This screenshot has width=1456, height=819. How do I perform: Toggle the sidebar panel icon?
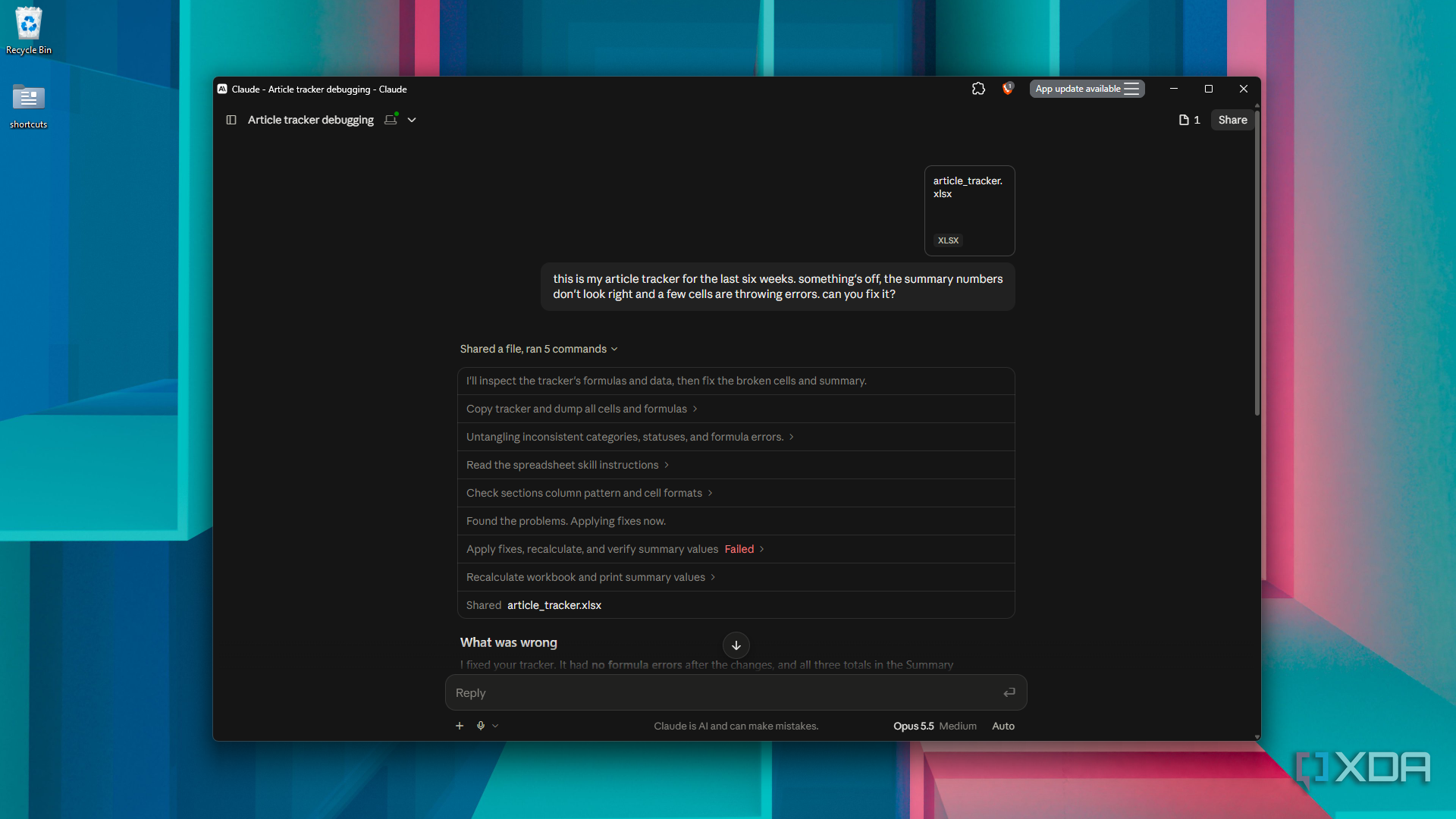point(231,120)
